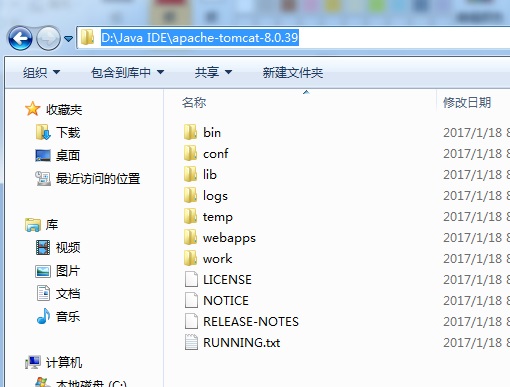Open the 文档 library
The height and width of the screenshot is (387, 510).
point(68,294)
